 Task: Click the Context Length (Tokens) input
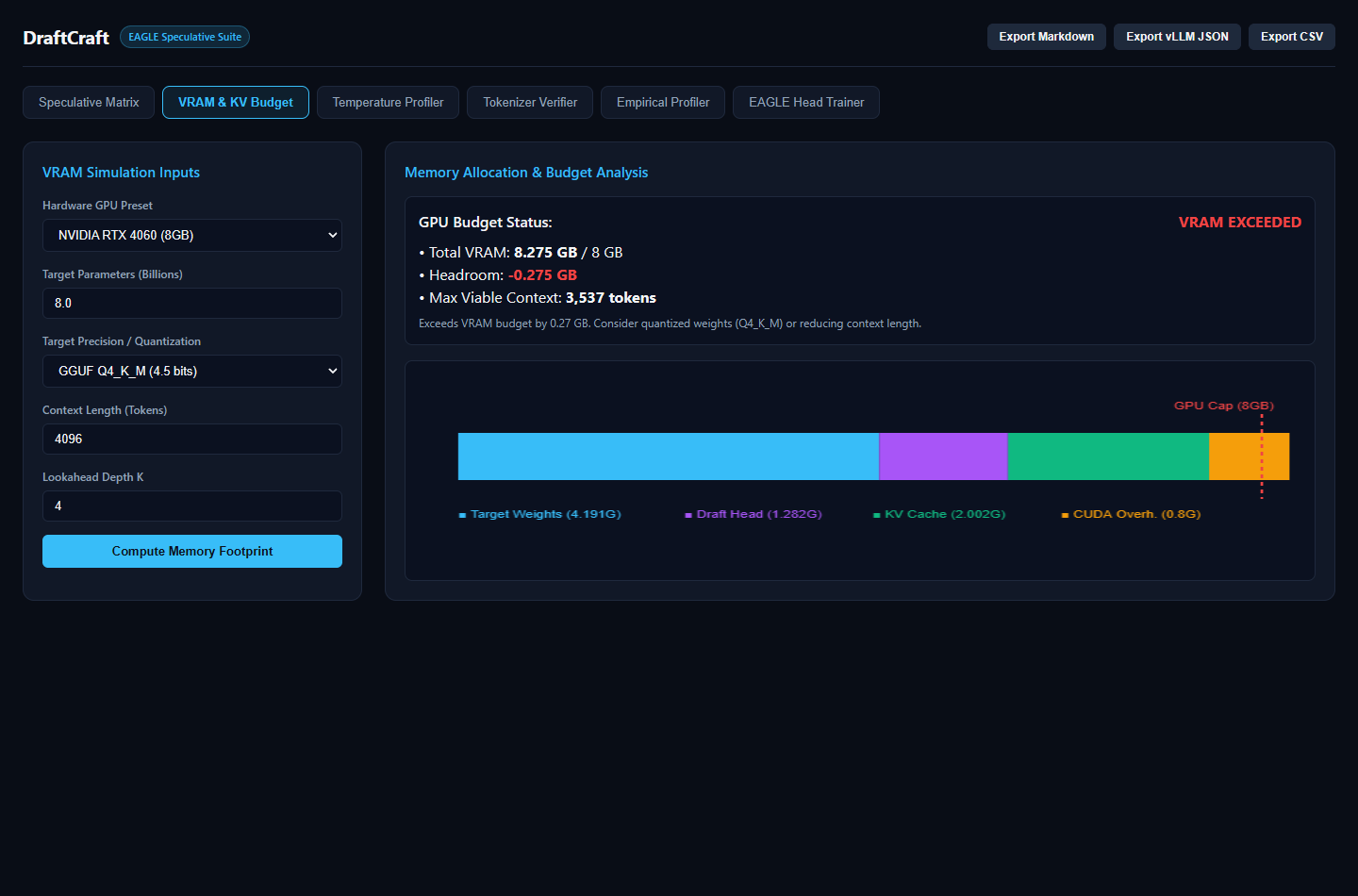192,439
